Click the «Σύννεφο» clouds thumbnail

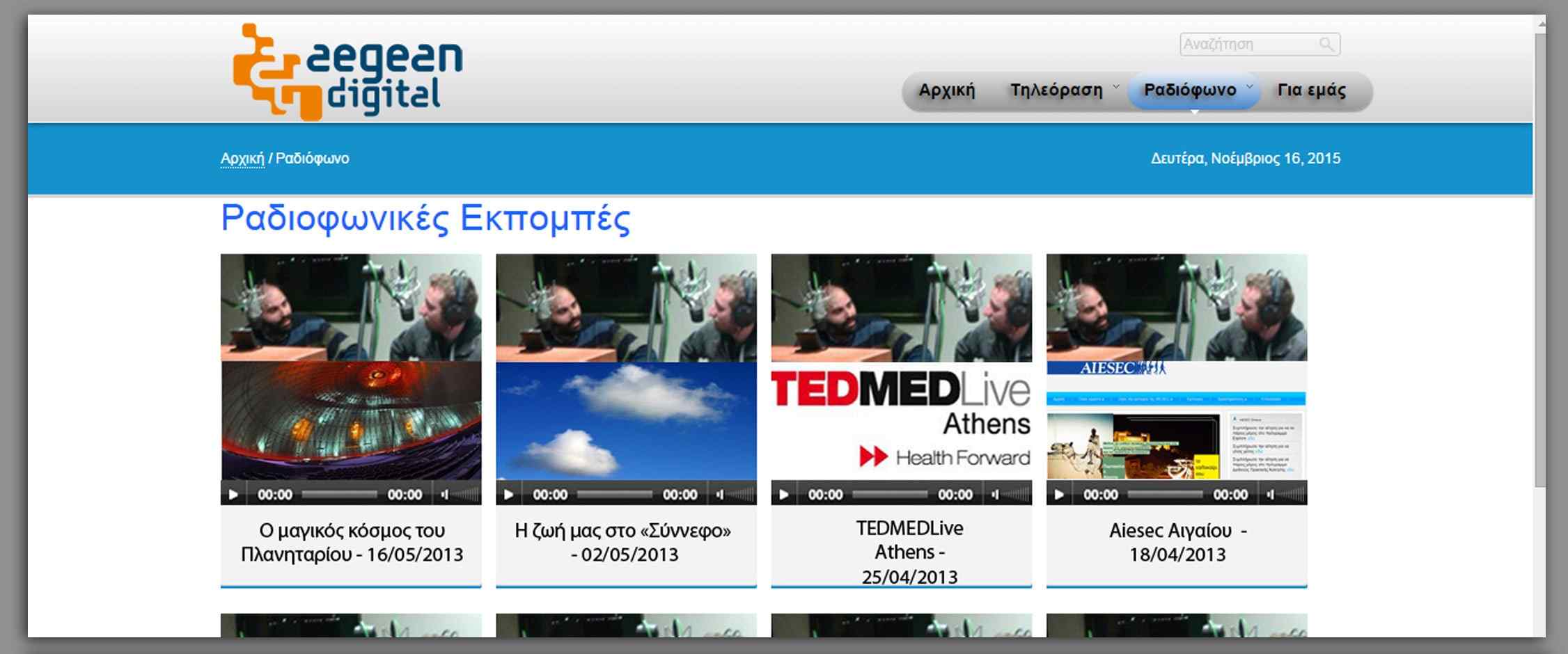[626, 420]
